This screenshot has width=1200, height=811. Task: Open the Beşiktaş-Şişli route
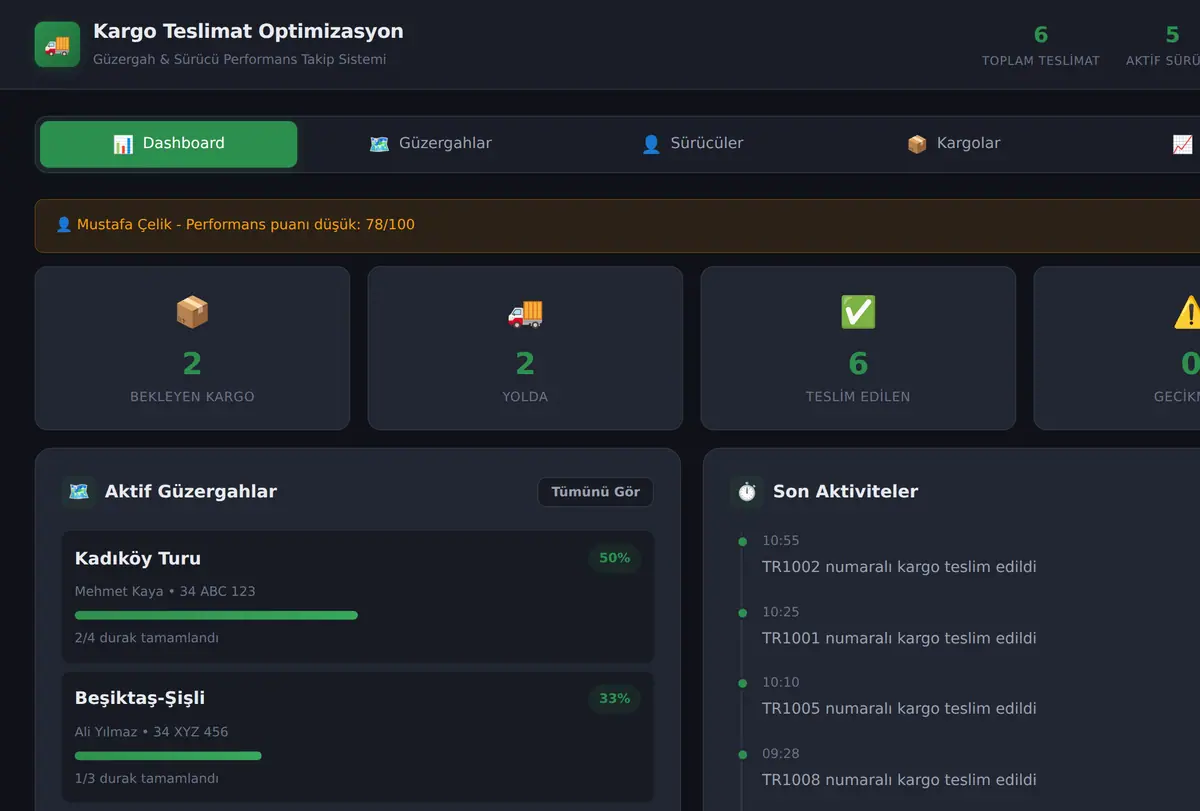click(x=358, y=737)
